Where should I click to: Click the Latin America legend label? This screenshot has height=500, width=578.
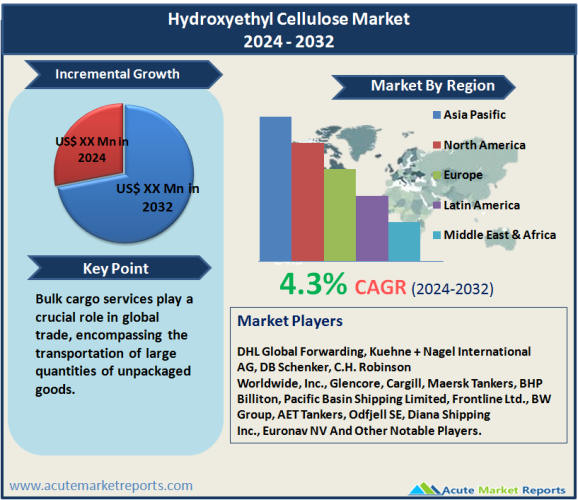tap(482, 205)
